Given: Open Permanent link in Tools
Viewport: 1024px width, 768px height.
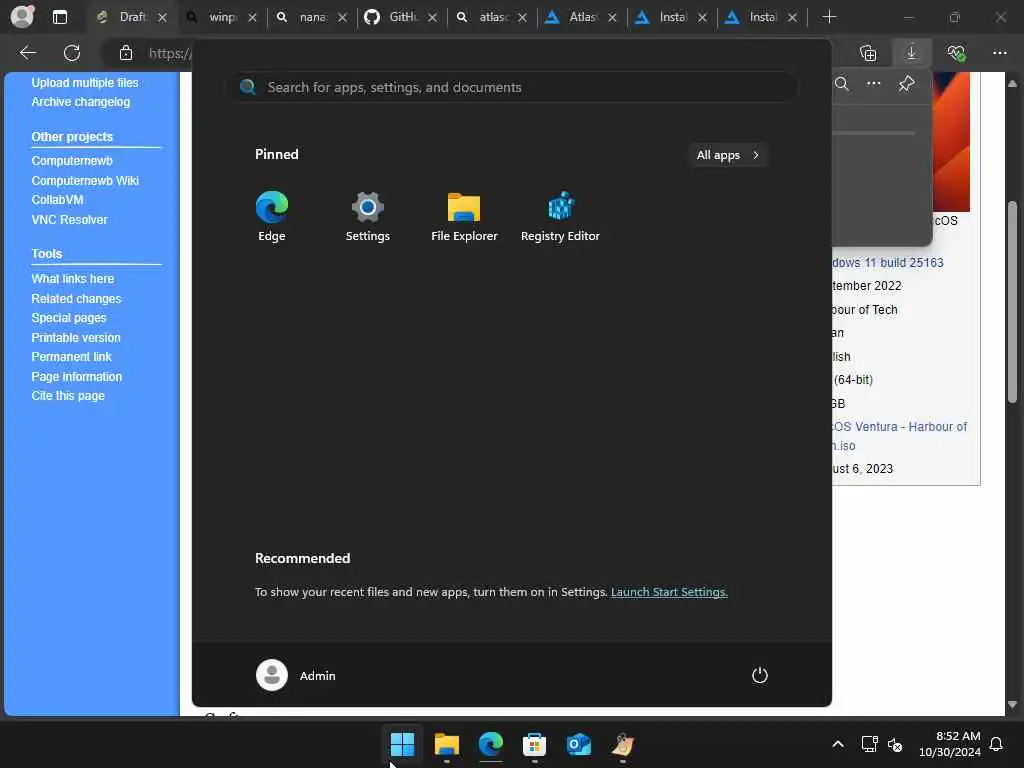Looking at the screenshot, I should point(71,357).
